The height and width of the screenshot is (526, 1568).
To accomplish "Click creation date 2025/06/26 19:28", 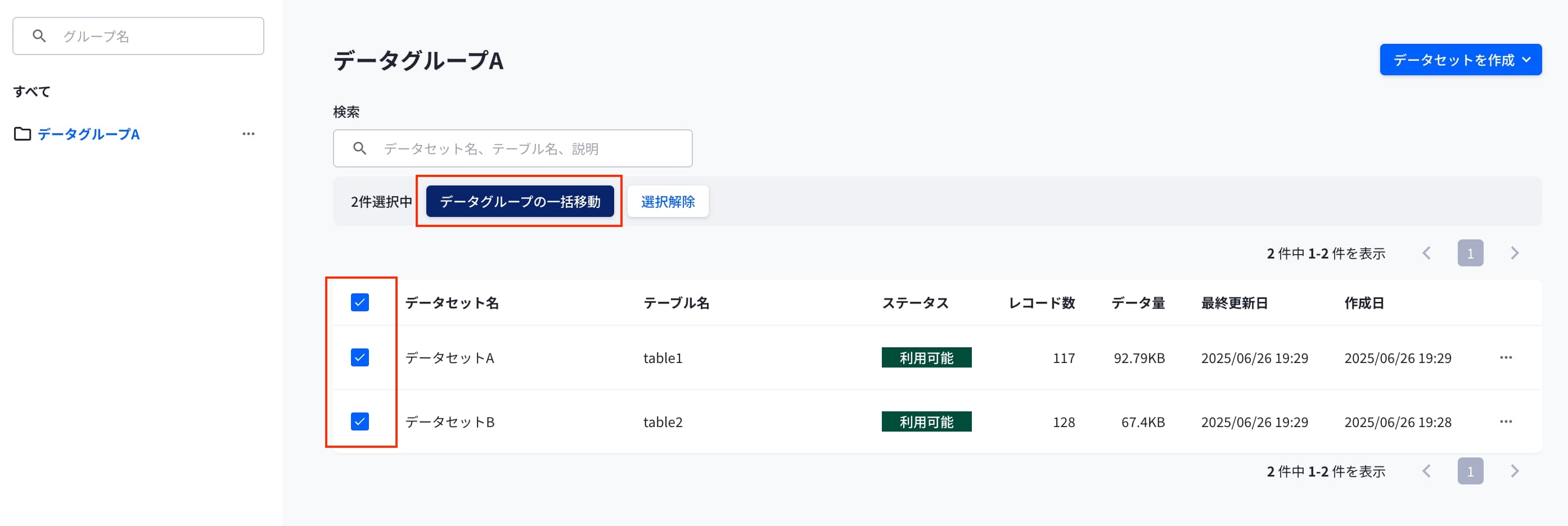I will coord(1398,422).
